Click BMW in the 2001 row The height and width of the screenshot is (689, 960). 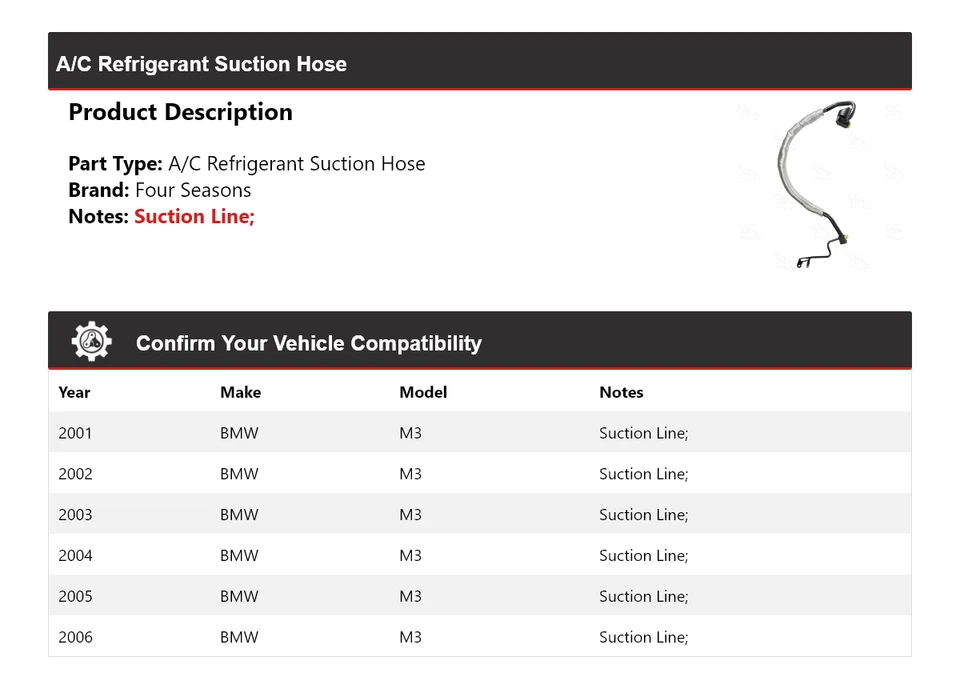[239, 433]
